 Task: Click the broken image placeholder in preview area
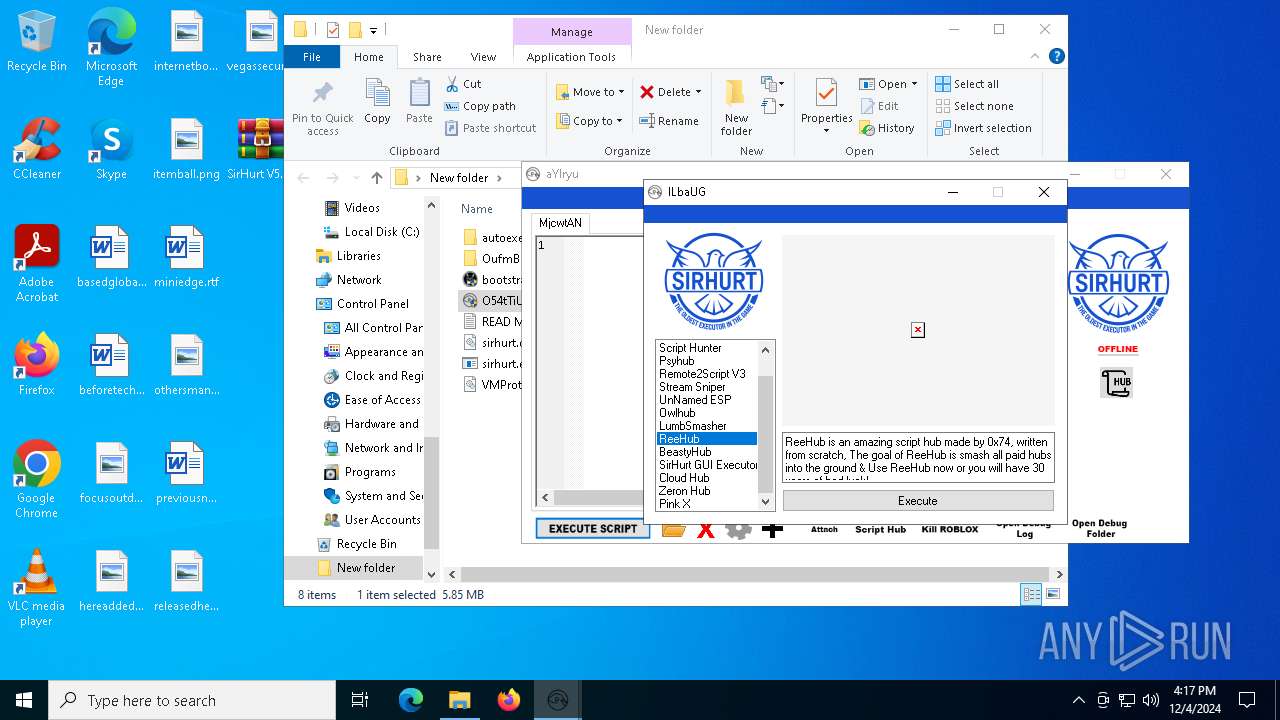pos(918,330)
